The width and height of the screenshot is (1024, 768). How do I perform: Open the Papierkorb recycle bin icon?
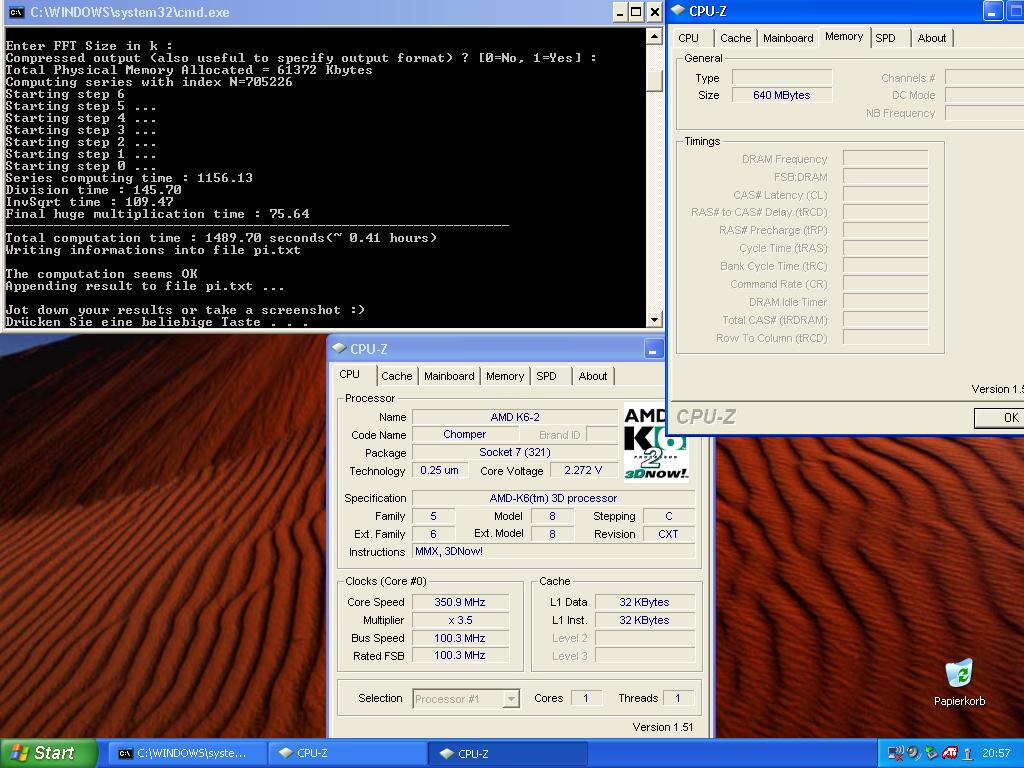tap(959, 673)
